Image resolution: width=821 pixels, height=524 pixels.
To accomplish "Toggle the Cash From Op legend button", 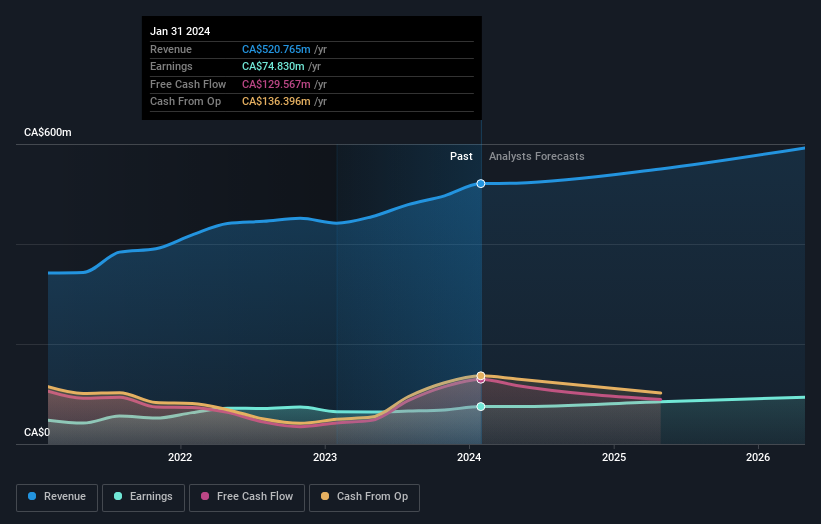I will (x=364, y=497).
